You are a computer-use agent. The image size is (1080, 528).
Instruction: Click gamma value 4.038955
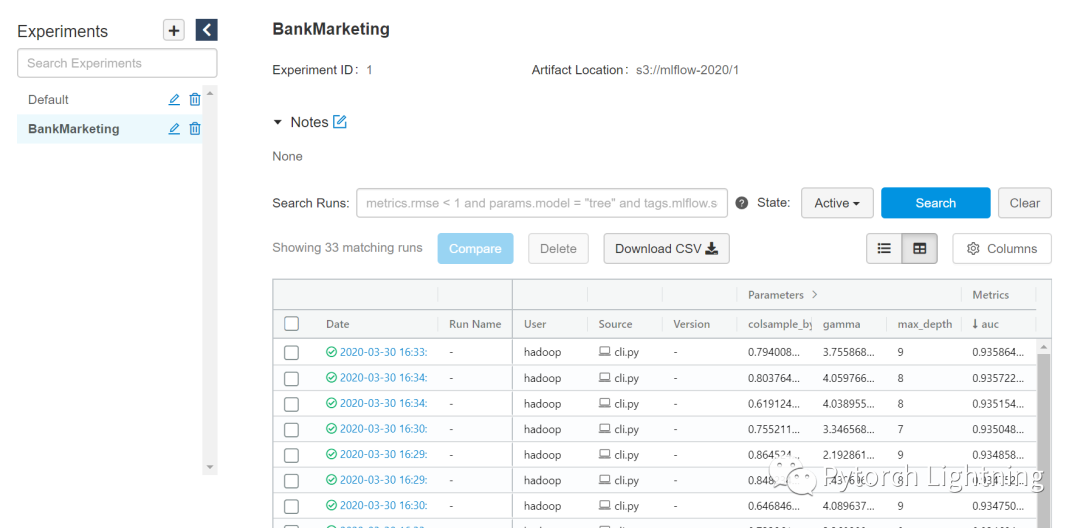(849, 404)
